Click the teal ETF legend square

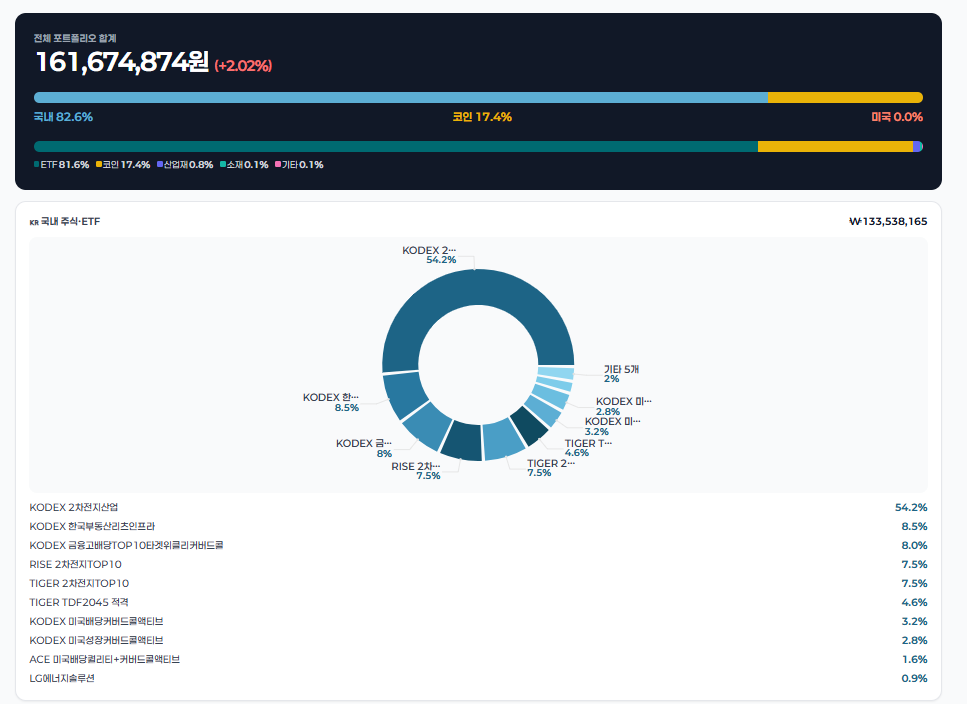pyautogui.click(x=36, y=165)
